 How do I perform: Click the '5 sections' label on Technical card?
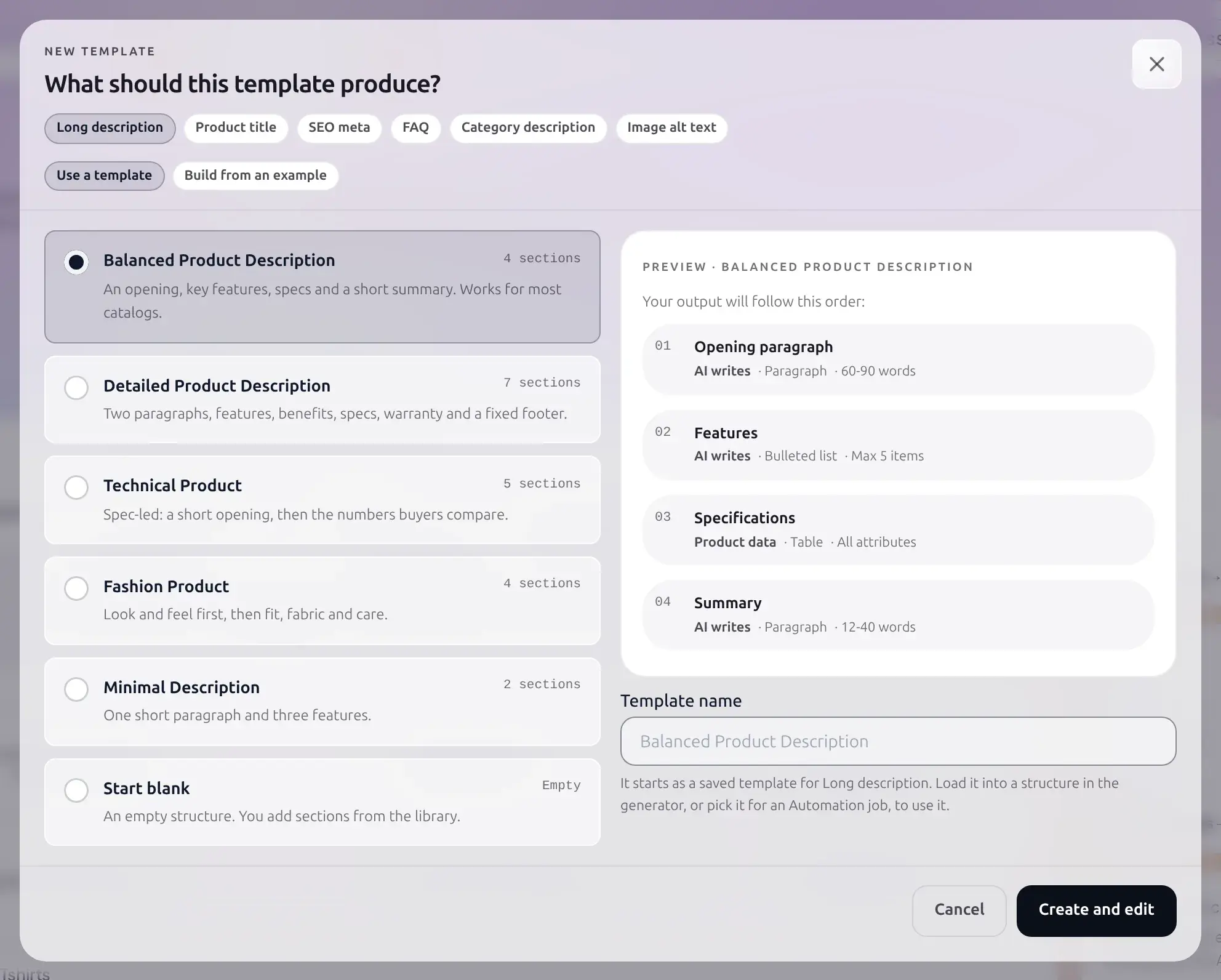click(x=542, y=484)
